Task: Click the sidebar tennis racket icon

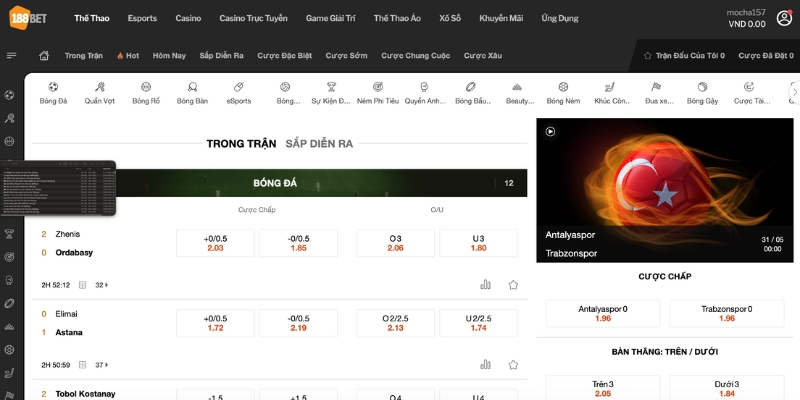Action: pyautogui.click(x=9, y=118)
